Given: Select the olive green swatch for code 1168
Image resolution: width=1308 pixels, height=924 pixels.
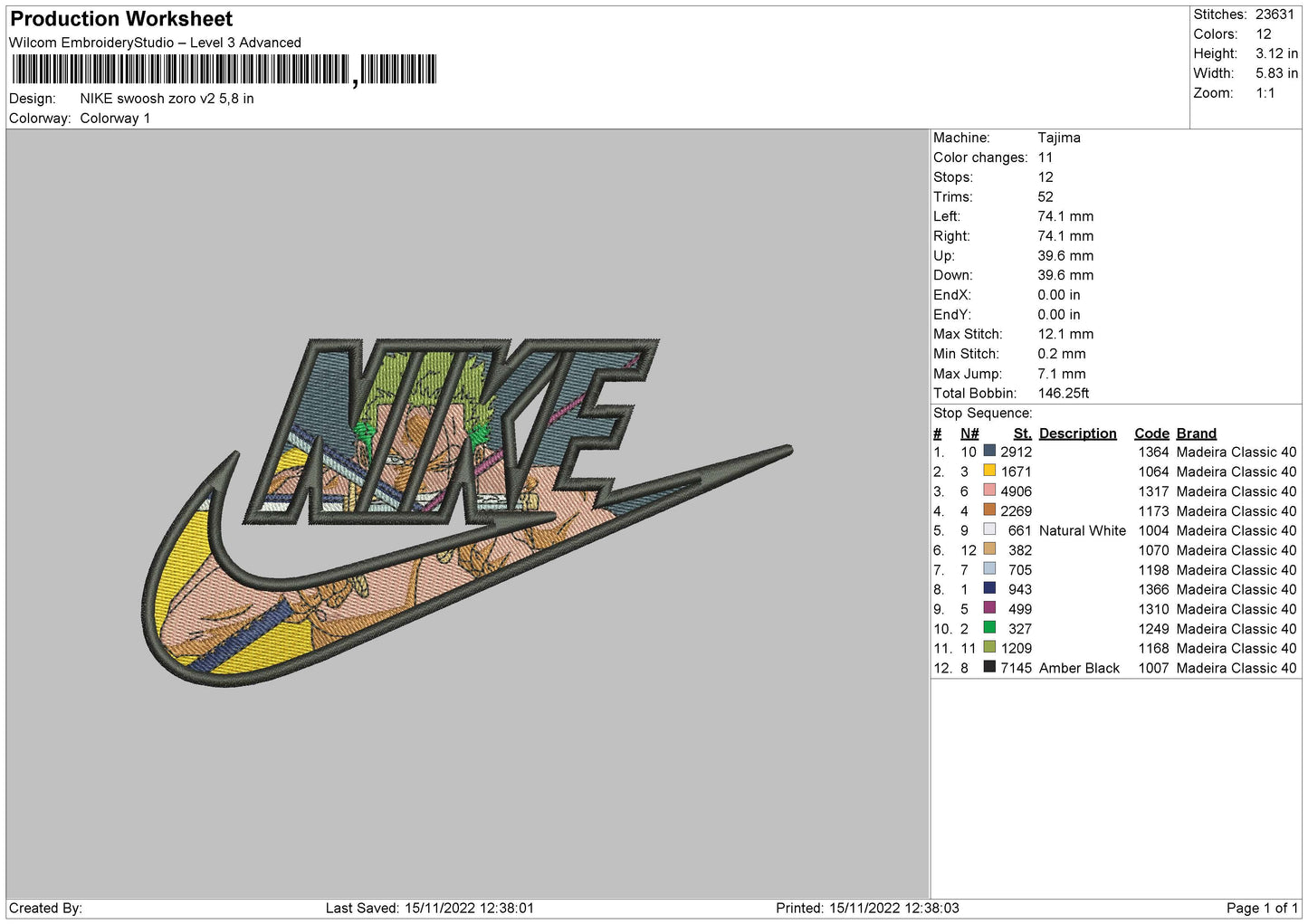Looking at the screenshot, I should [989, 647].
